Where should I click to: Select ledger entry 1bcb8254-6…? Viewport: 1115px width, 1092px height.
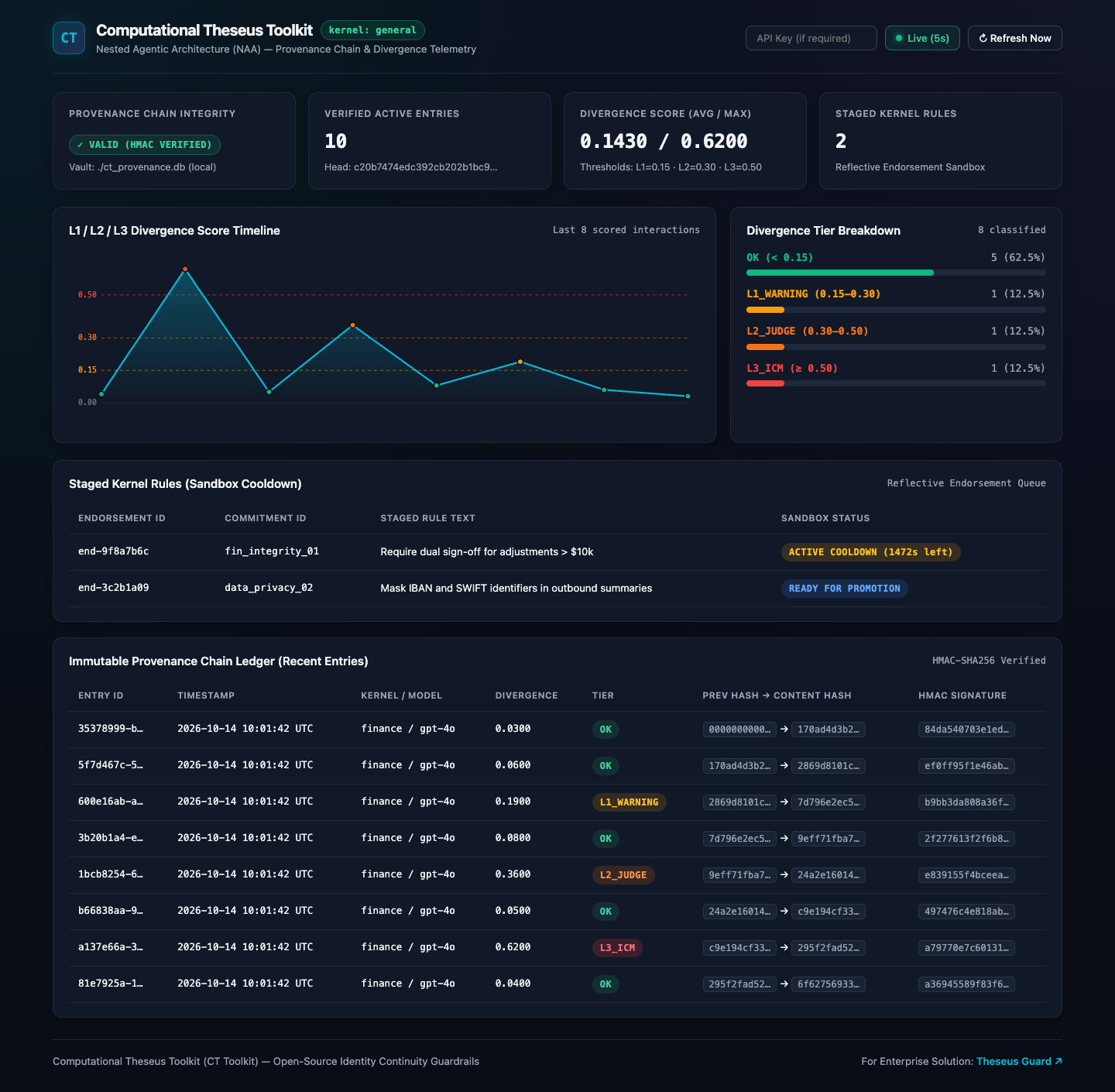coord(111,874)
